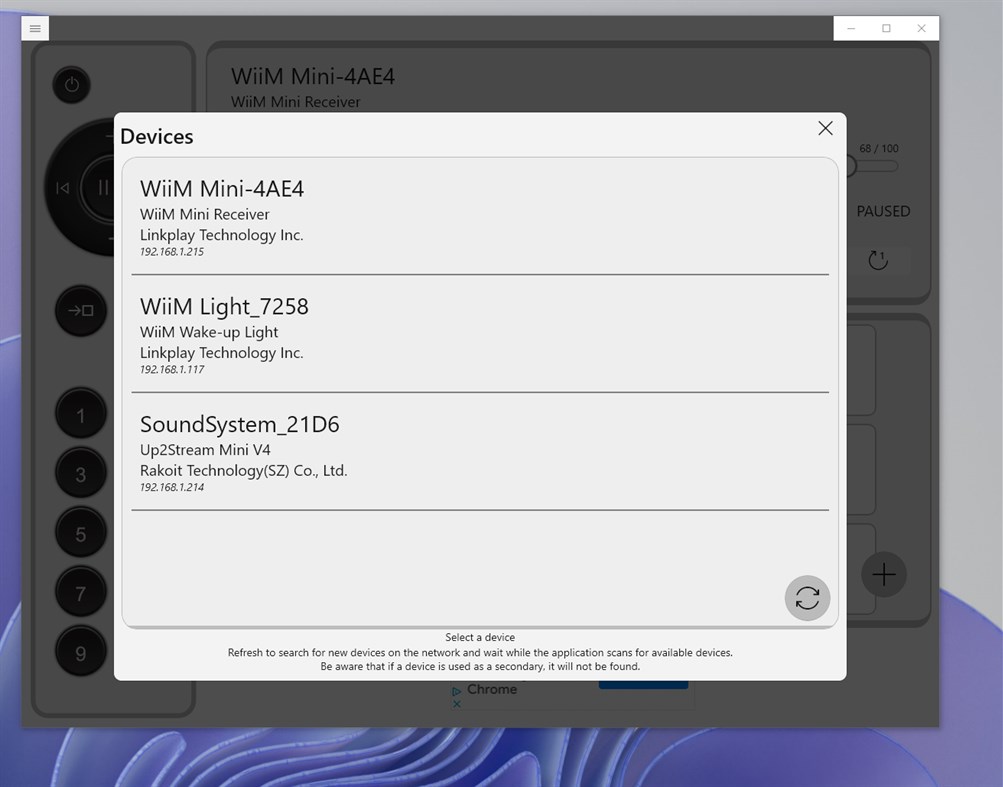Image resolution: width=1003 pixels, height=787 pixels.
Task: Click the repeat-one playback icon
Action: (x=877, y=260)
